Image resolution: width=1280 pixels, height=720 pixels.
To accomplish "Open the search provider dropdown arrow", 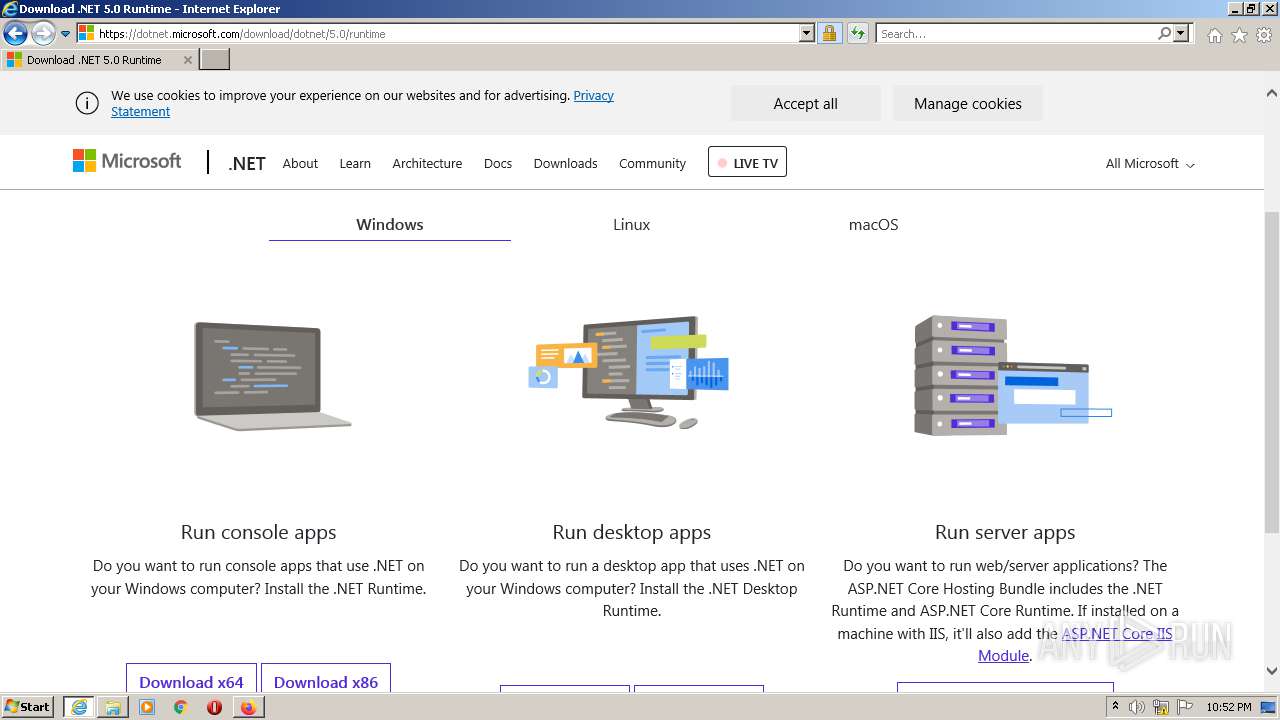I will tap(1182, 33).
